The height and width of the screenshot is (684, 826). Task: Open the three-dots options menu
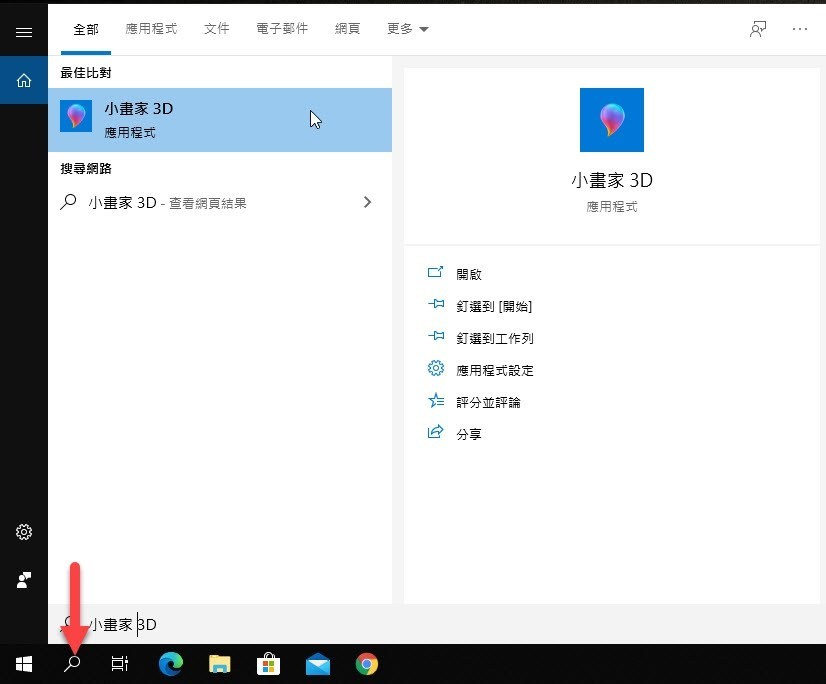[800, 29]
